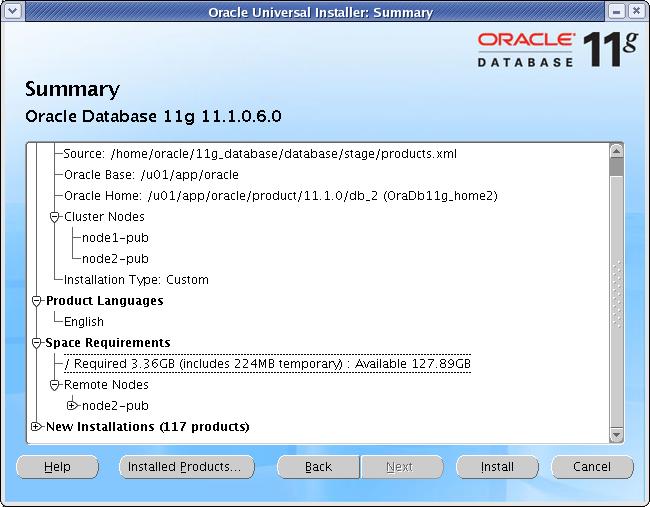Collapse the Product Languages section
The height and width of the screenshot is (507, 650).
coord(36,301)
